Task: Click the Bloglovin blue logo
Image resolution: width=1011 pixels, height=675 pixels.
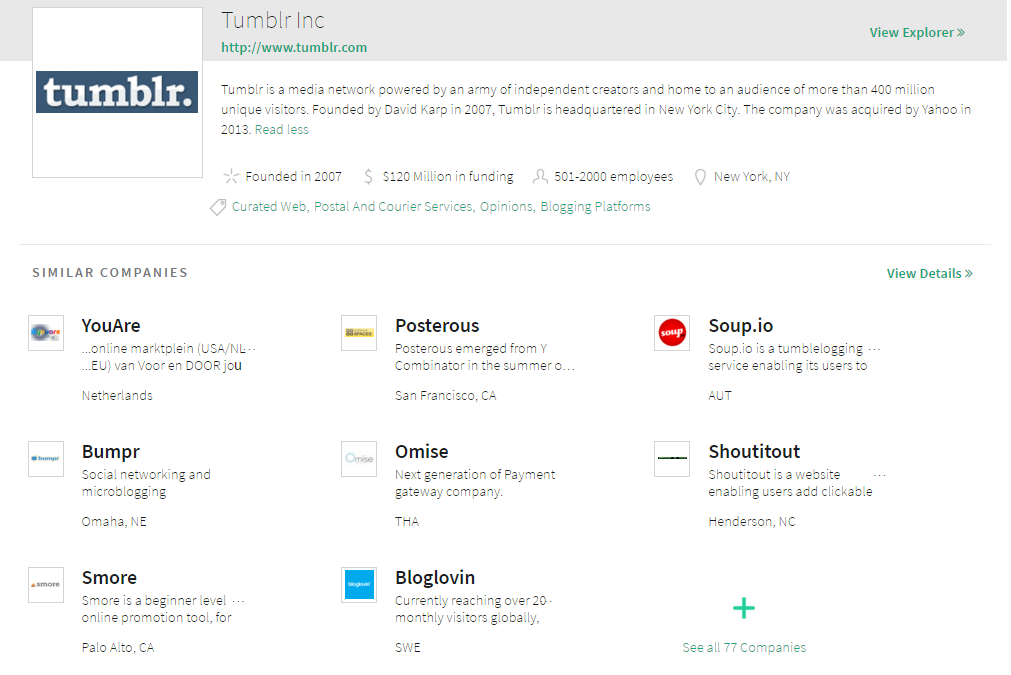Action: [359, 585]
